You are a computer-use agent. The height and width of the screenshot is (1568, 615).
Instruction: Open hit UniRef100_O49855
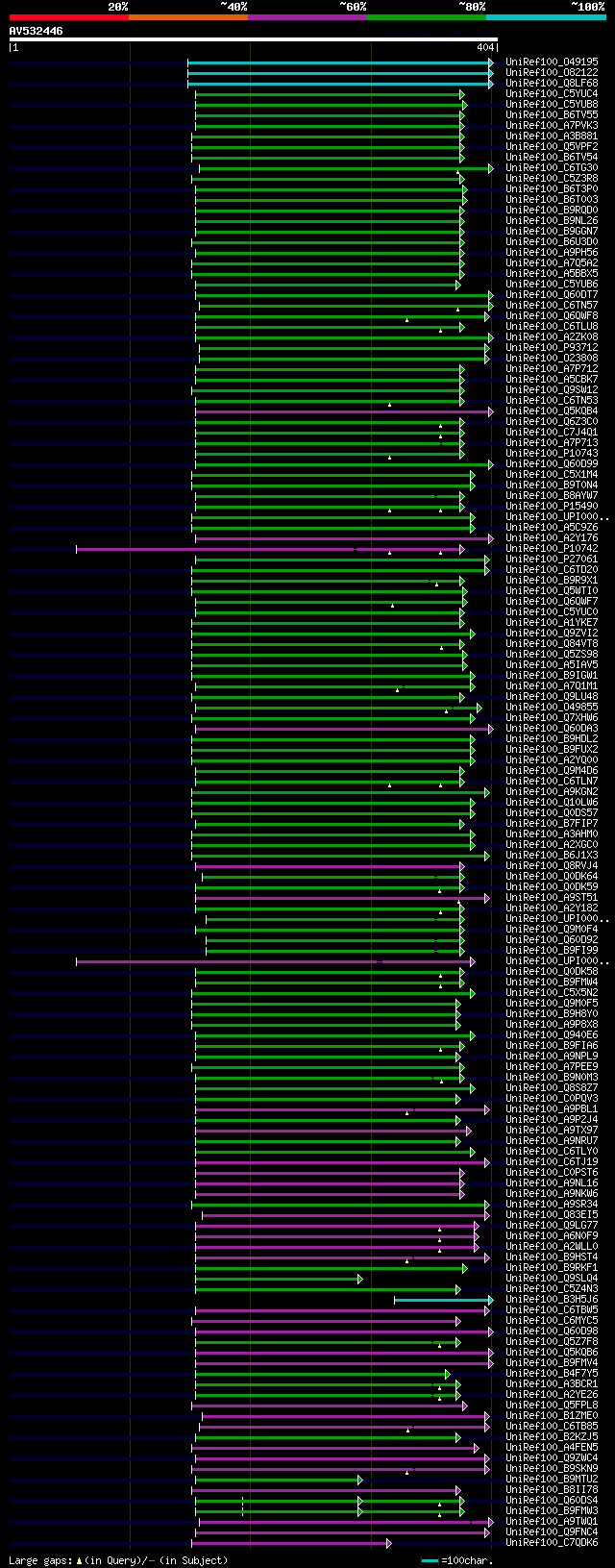(x=552, y=708)
